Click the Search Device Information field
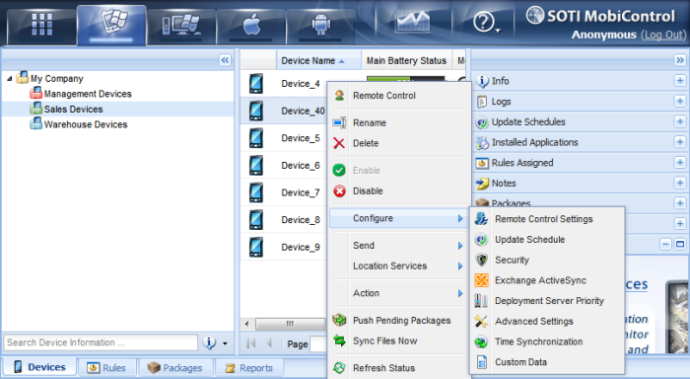The image size is (690, 379). 101,342
